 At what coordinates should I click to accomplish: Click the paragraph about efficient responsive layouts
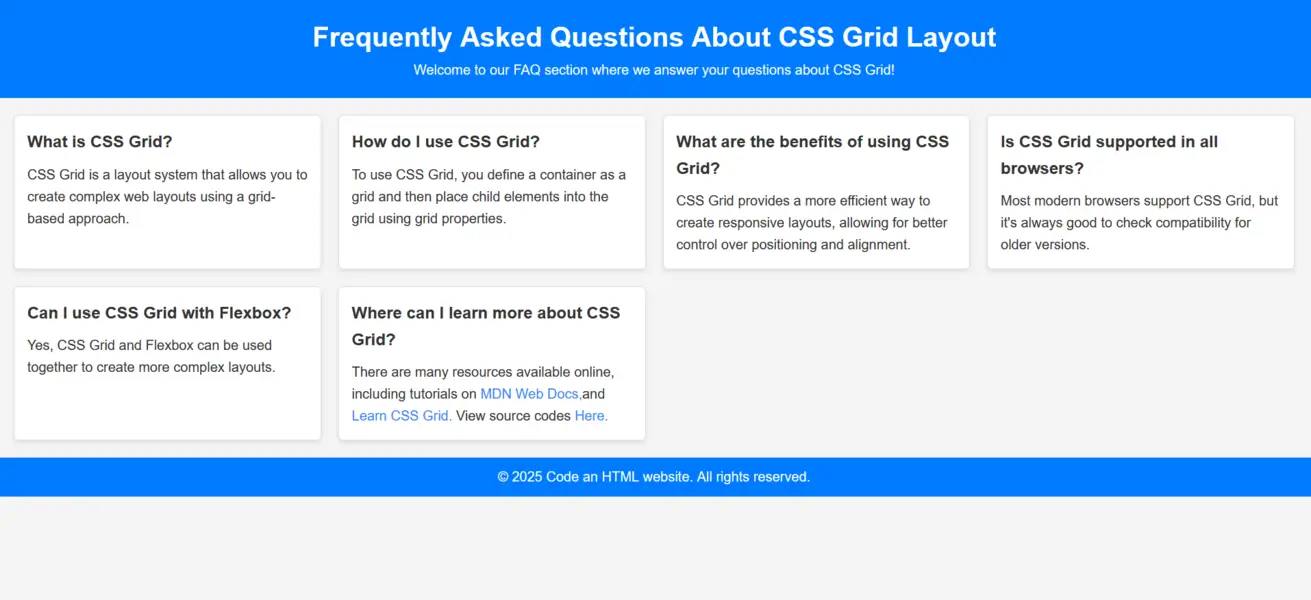pyautogui.click(x=812, y=223)
